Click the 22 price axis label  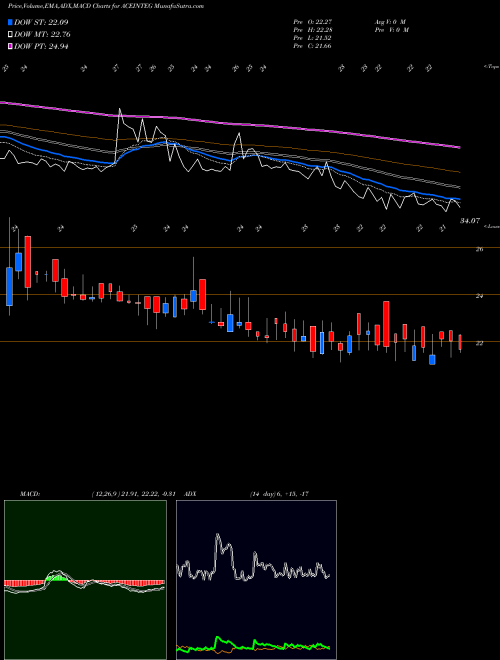click(479, 343)
